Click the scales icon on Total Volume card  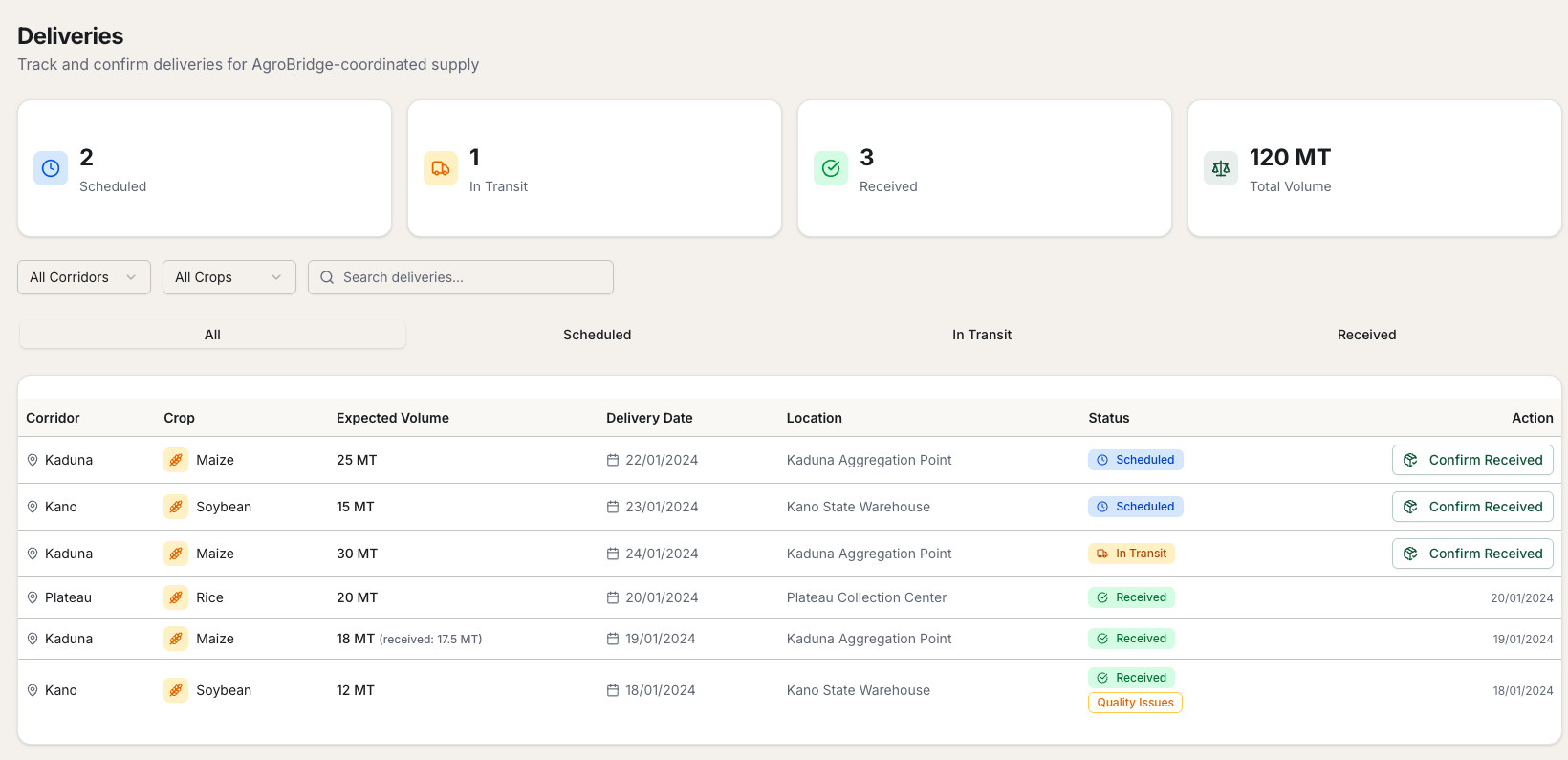tap(1221, 168)
